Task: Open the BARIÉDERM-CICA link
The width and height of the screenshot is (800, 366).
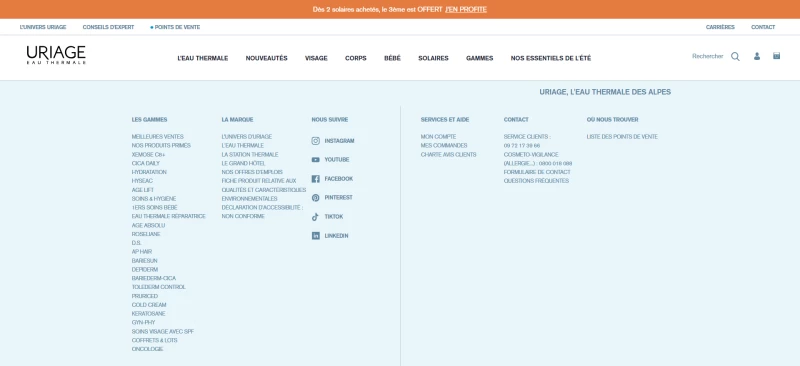Action: (154, 278)
